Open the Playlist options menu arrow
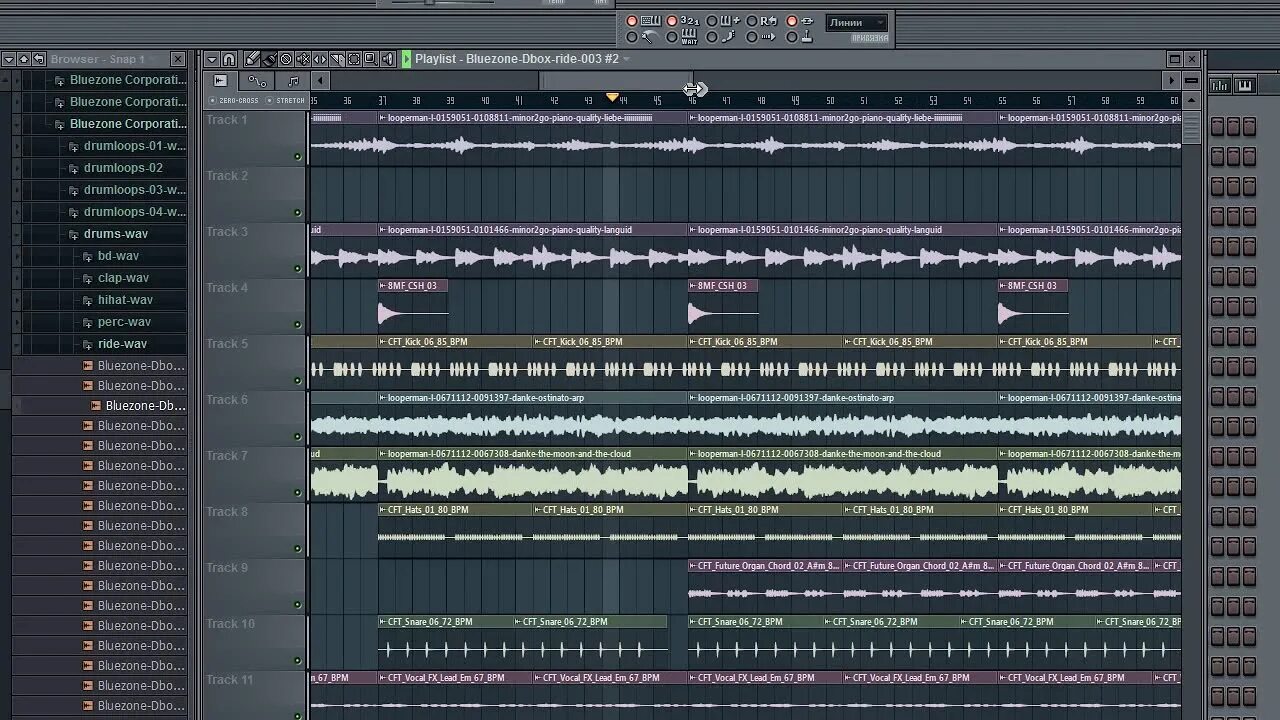 (212, 59)
